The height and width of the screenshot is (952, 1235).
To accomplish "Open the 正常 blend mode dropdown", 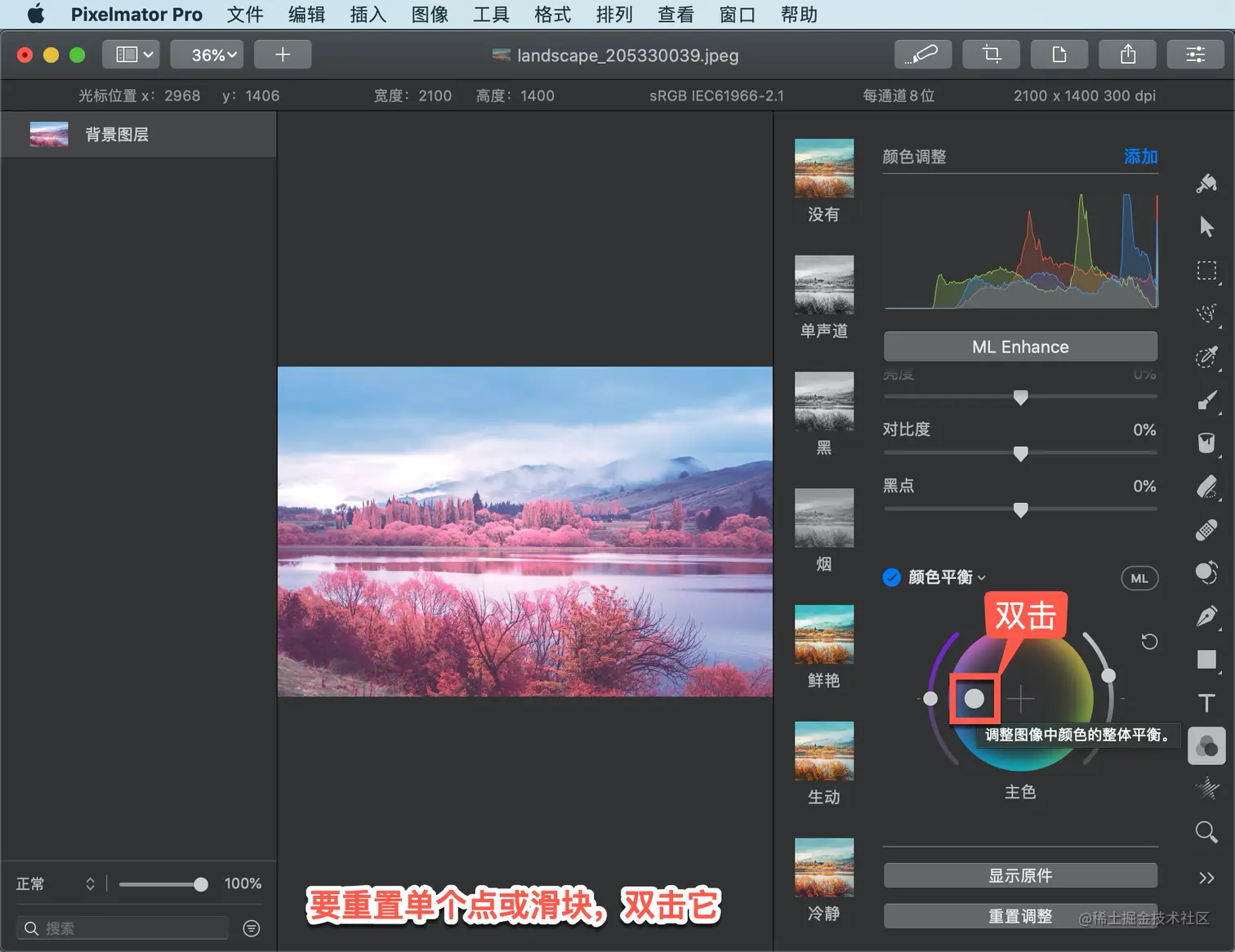I will [x=56, y=883].
